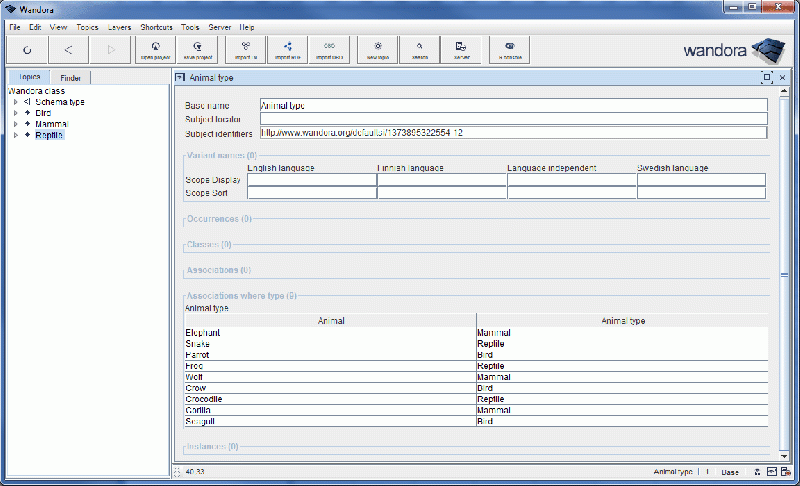Click the panel layout icon in status bar

772,472
